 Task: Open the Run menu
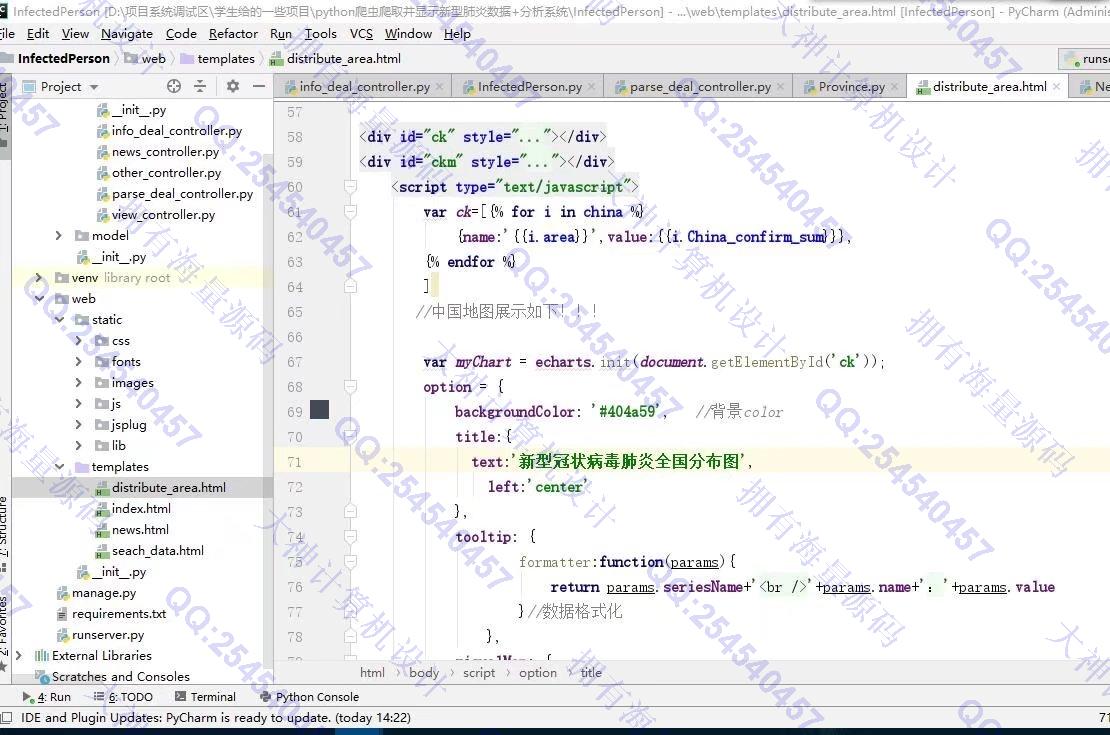click(281, 33)
